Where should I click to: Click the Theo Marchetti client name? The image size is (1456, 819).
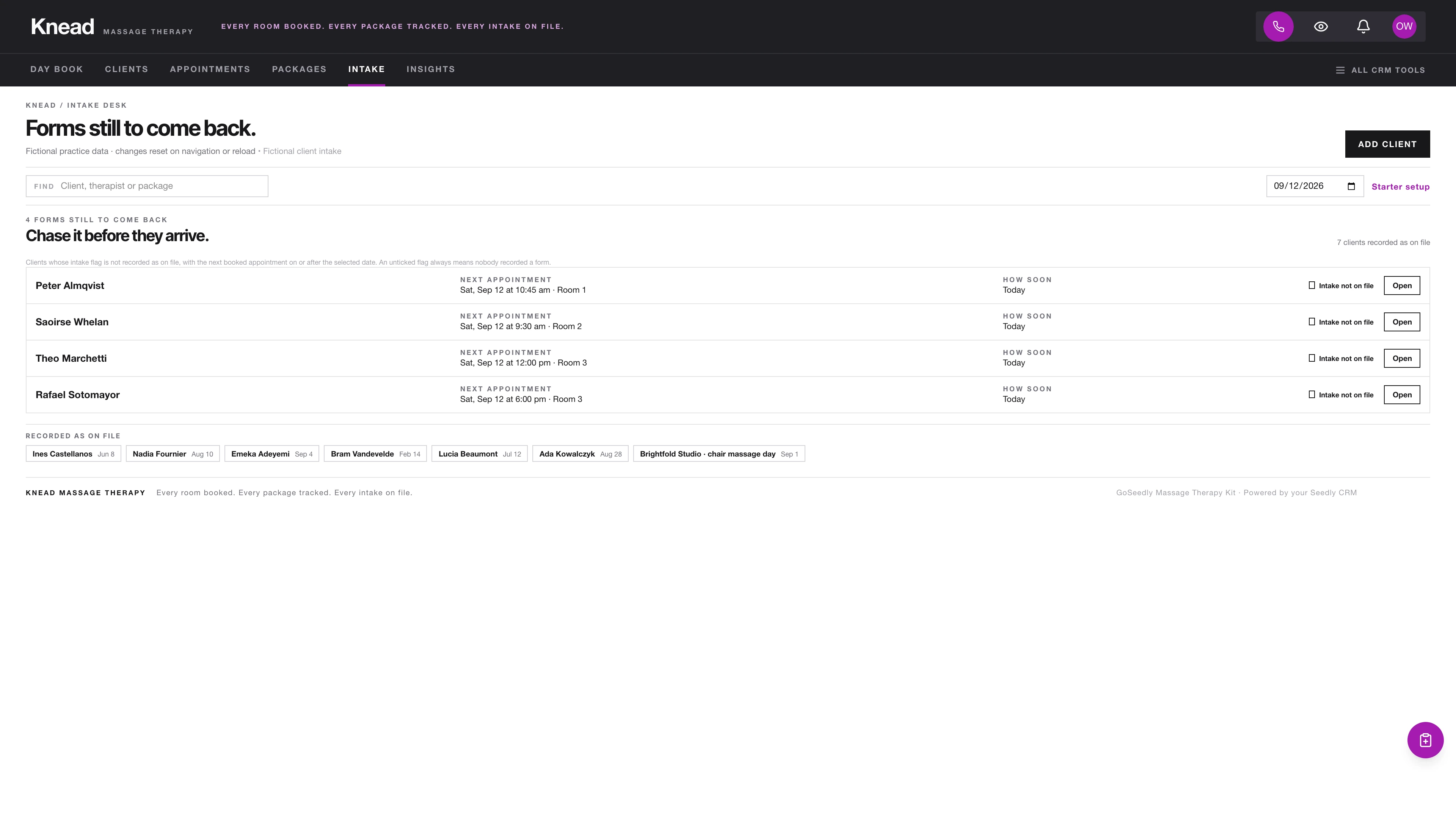71,358
